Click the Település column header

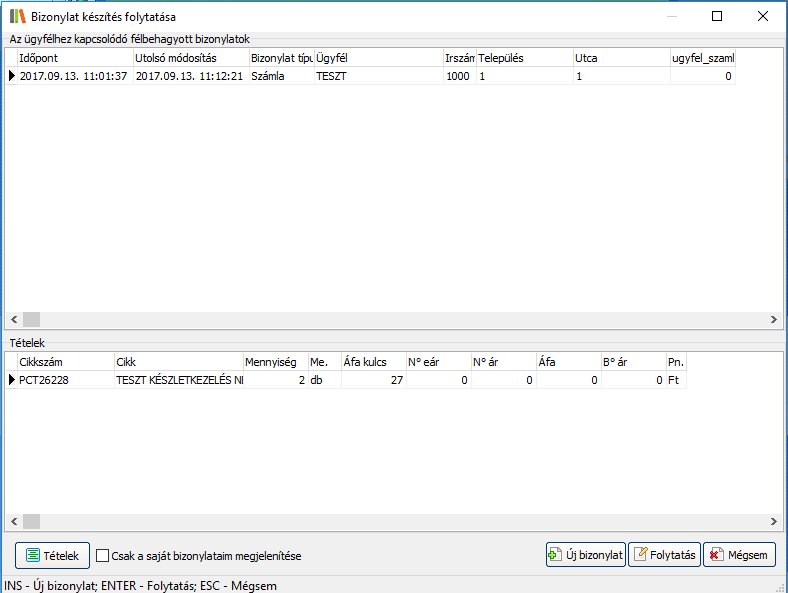523,58
